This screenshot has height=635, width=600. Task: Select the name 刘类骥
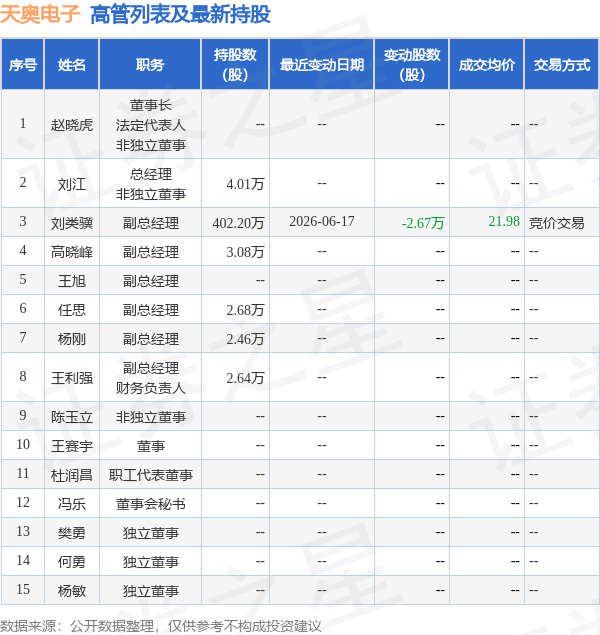click(x=72, y=223)
